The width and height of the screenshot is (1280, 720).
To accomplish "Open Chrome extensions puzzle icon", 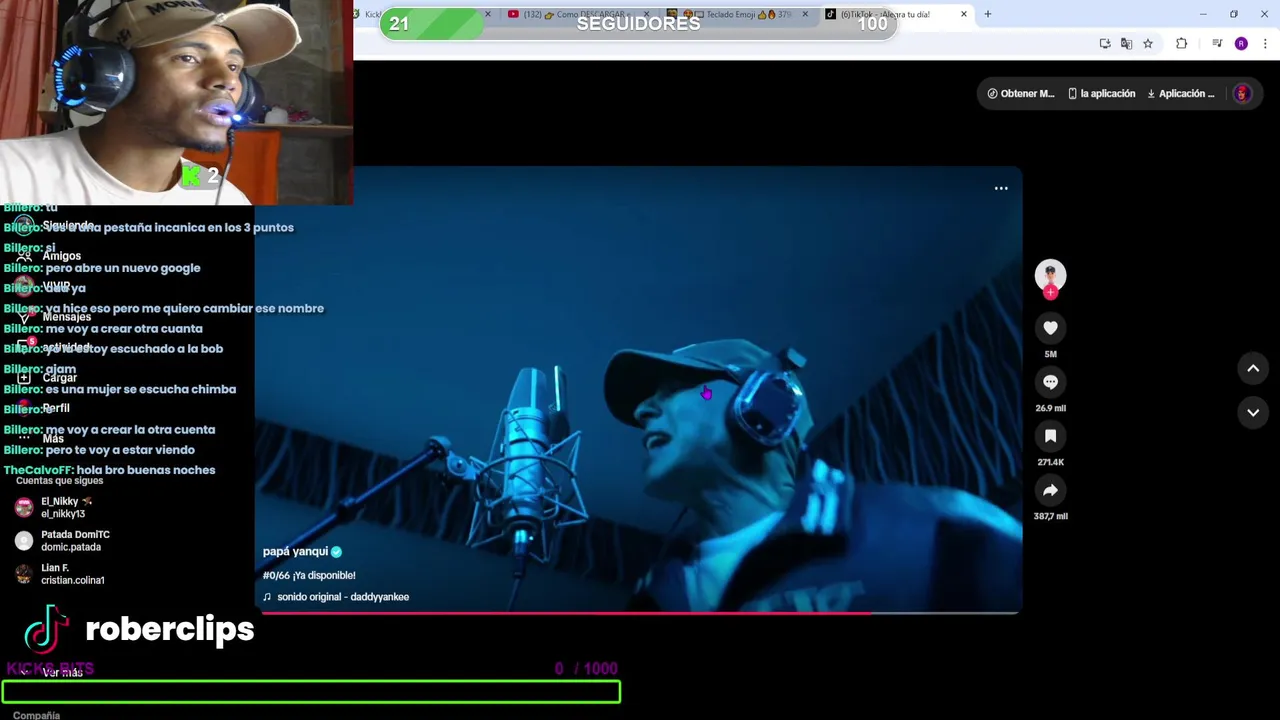I will pos(1182,44).
